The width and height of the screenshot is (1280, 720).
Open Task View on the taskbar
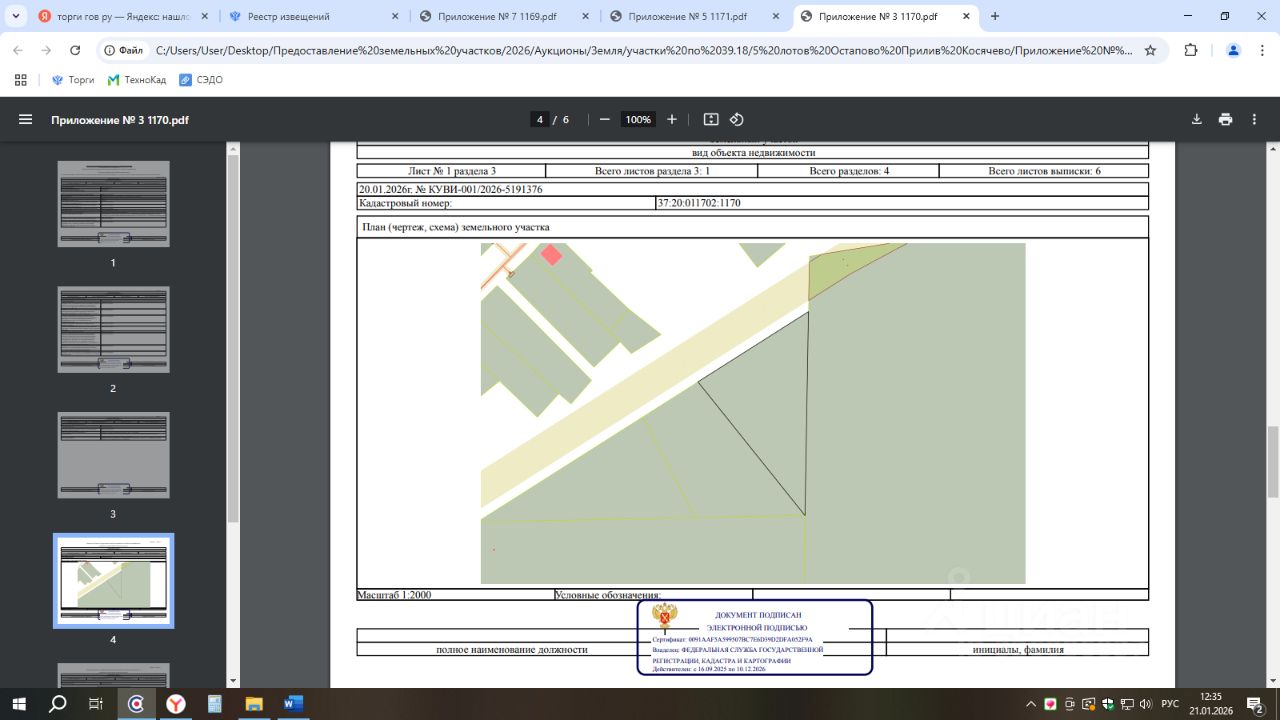96,704
